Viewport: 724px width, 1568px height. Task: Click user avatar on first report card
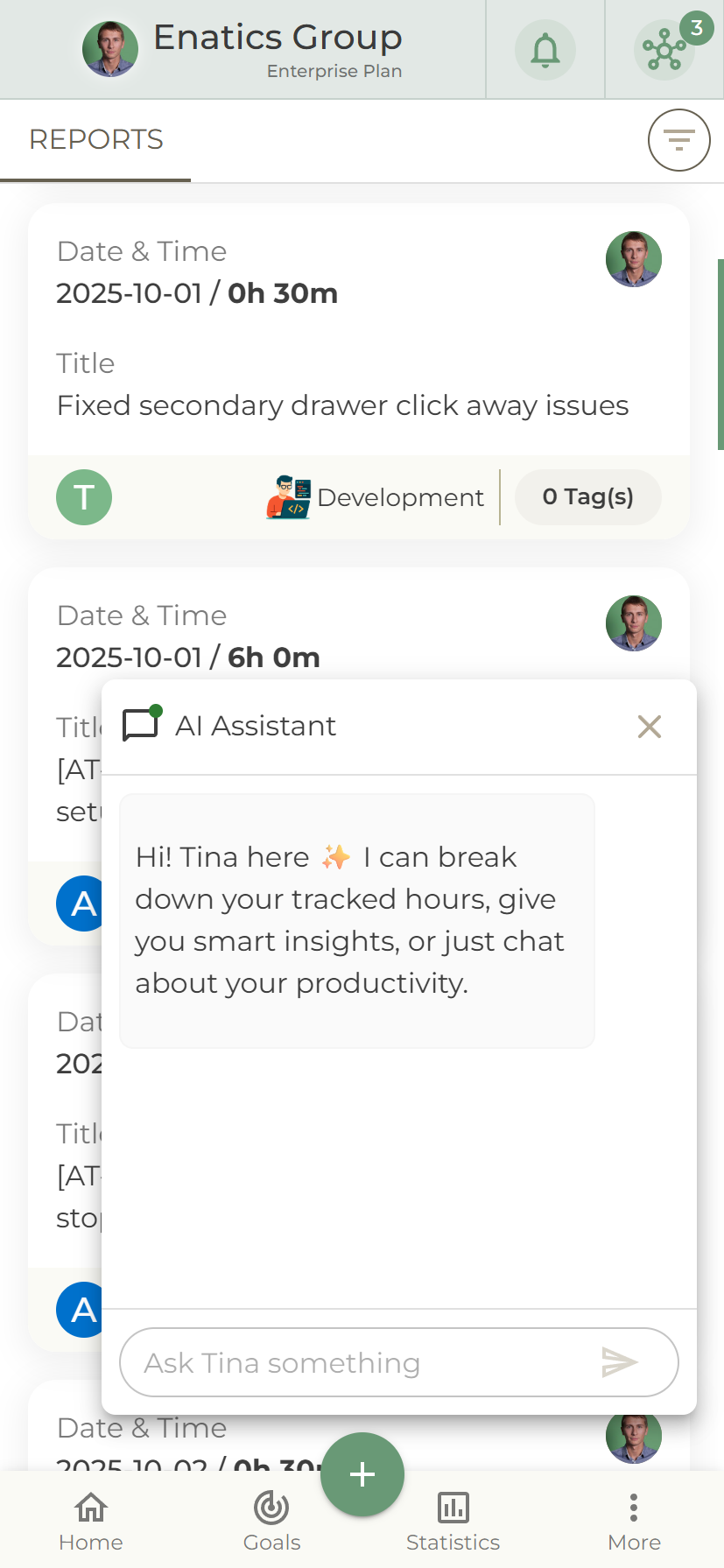coord(633,259)
